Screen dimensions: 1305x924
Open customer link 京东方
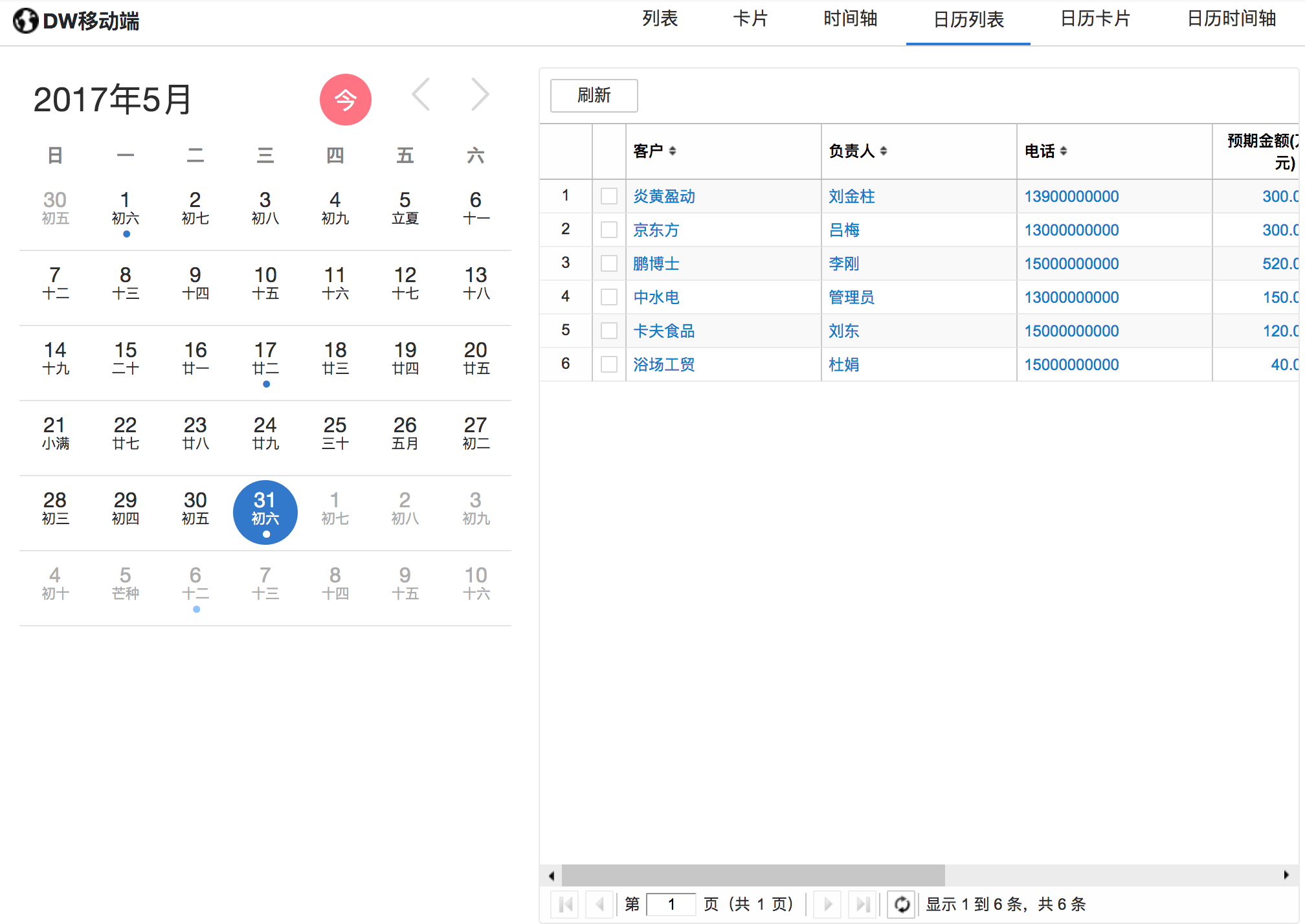(656, 230)
